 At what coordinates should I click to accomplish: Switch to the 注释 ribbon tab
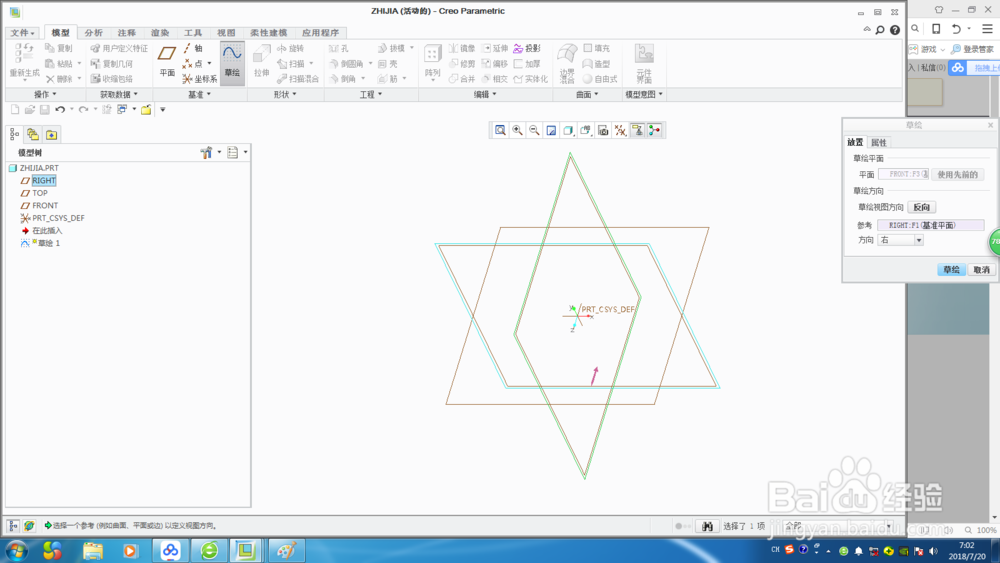pyautogui.click(x=126, y=33)
